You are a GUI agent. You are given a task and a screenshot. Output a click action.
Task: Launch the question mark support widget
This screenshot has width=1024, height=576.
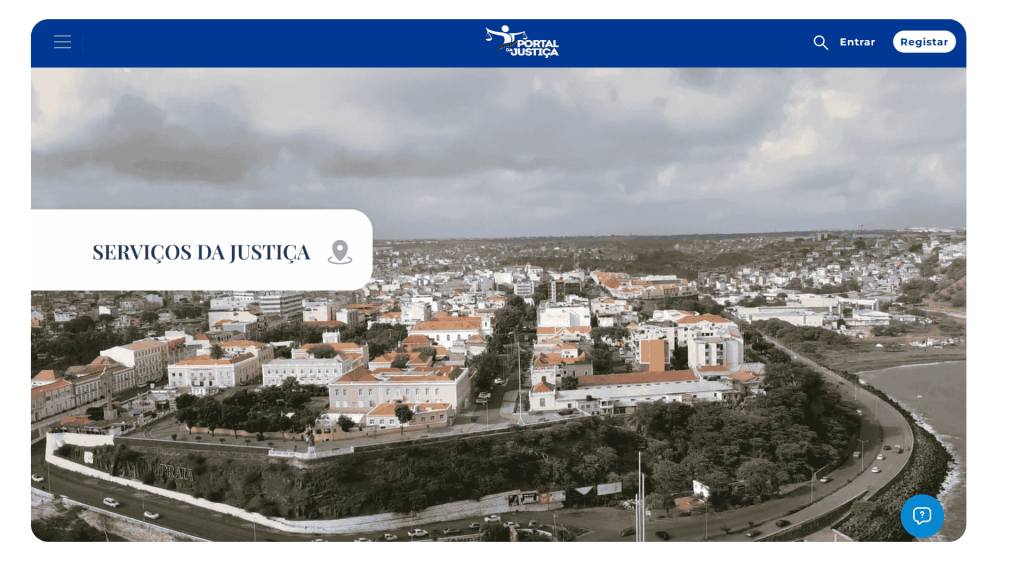(921, 516)
